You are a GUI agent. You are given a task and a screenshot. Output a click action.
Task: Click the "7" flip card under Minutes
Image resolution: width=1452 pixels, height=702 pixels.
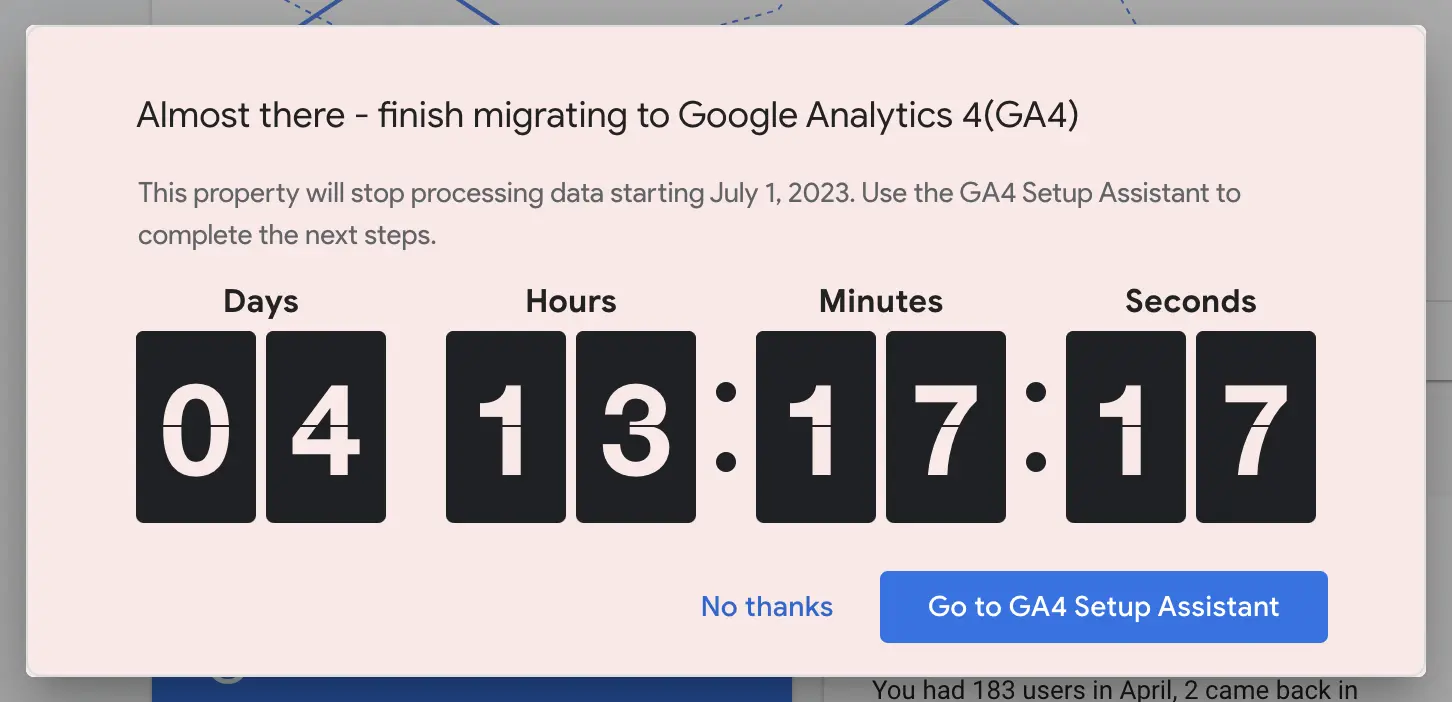(x=946, y=427)
